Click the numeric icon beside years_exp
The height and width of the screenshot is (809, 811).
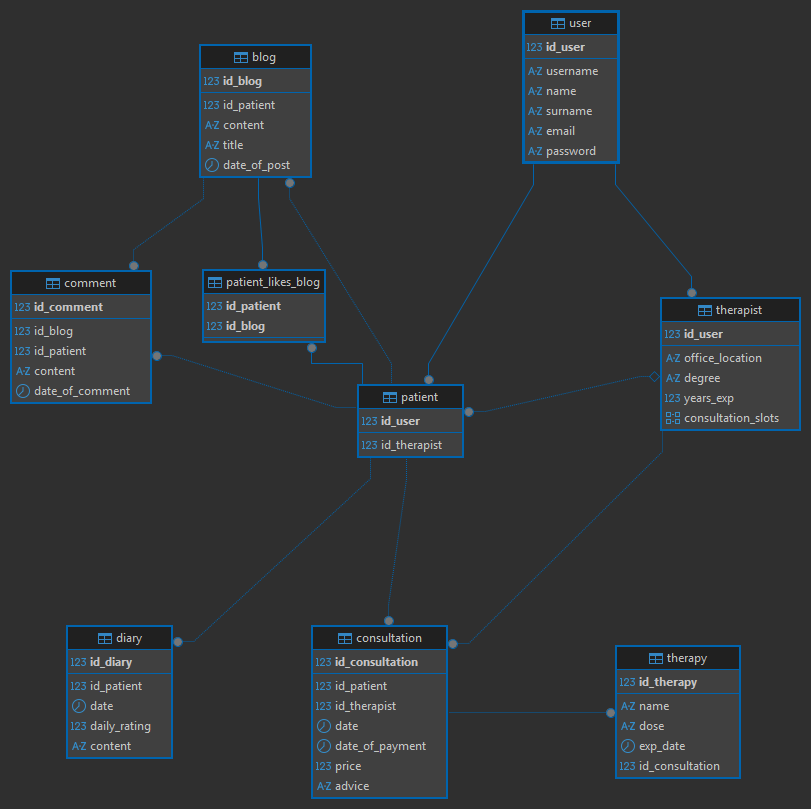[672, 398]
